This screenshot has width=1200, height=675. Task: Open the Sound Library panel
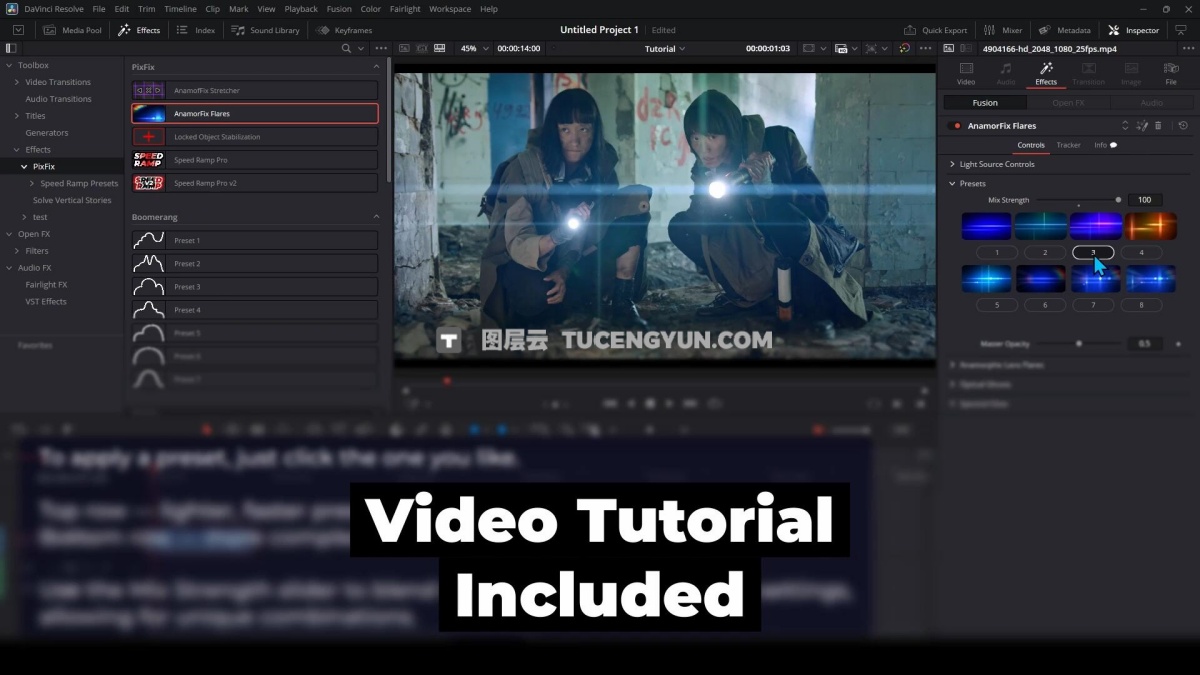click(265, 30)
